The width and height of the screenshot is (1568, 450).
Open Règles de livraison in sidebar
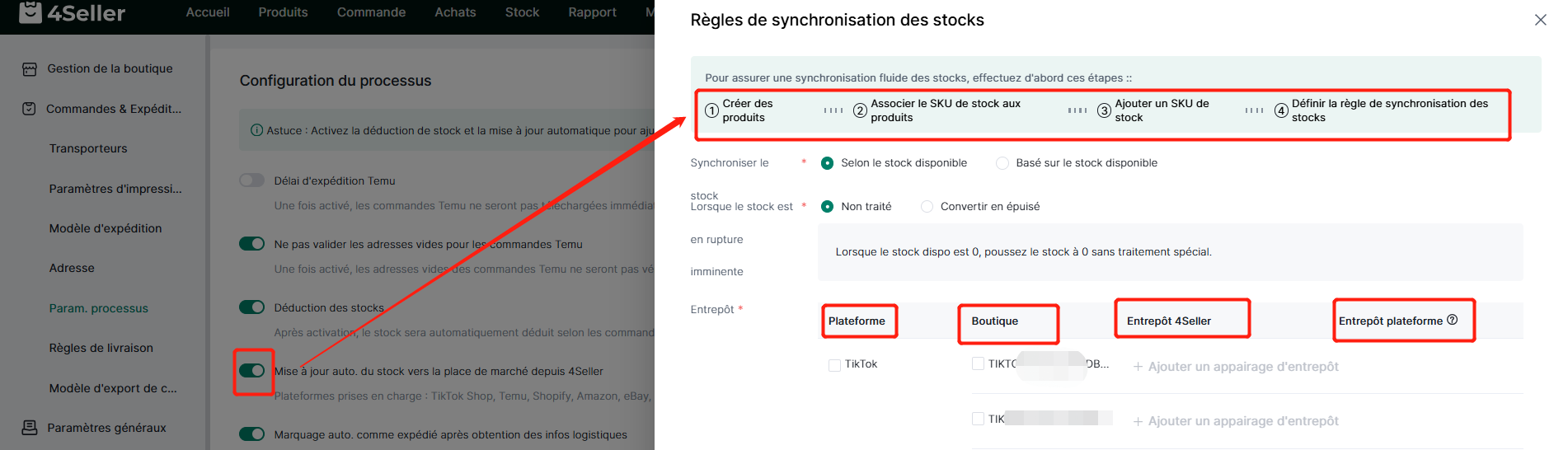pyautogui.click(x=101, y=348)
